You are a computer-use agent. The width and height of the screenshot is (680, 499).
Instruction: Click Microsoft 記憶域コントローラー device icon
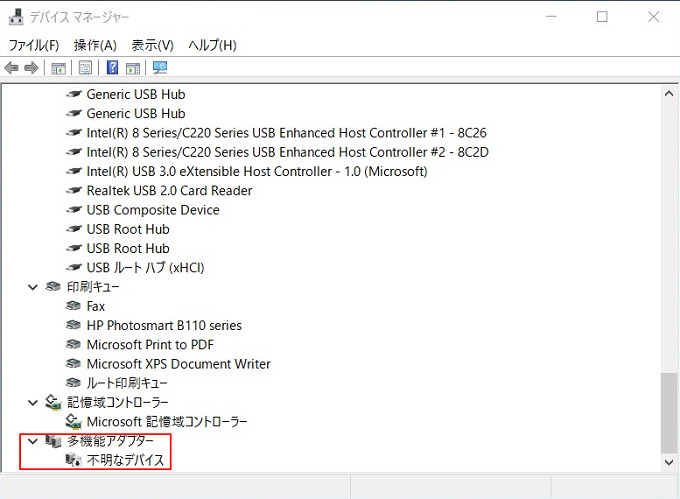pyautogui.click(x=73, y=421)
